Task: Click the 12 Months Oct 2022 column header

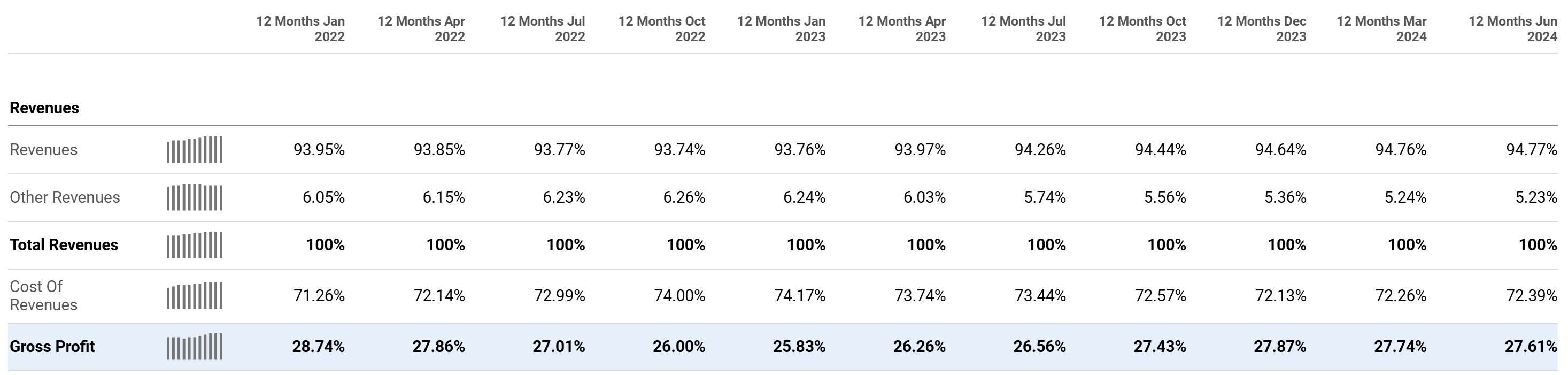Action: pyautogui.click(x=662, y=28)
